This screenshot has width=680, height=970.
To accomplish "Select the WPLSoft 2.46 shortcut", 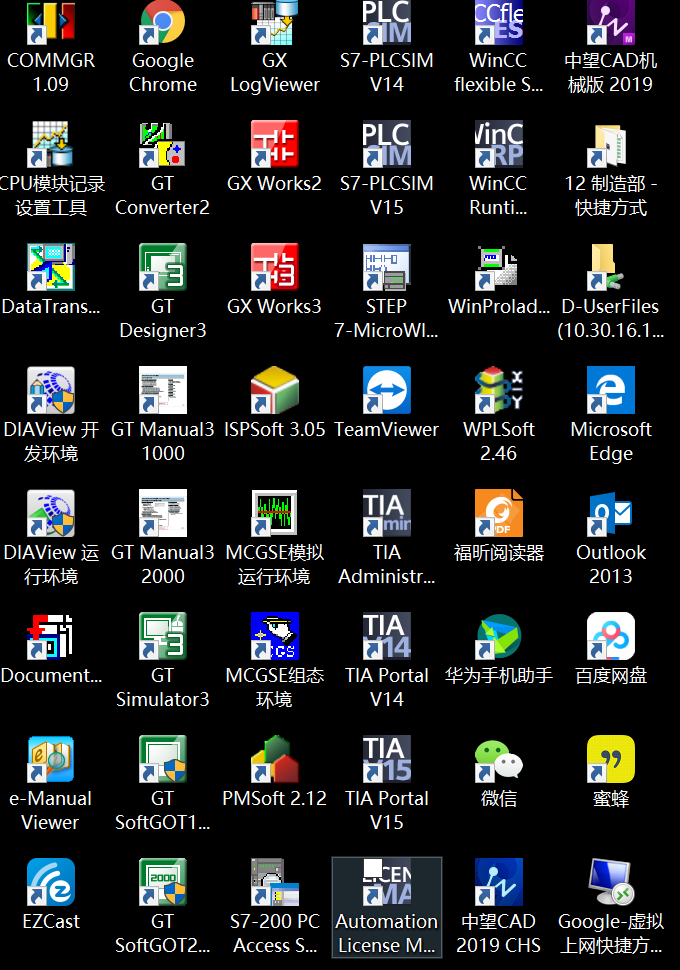I will (498, 391).
